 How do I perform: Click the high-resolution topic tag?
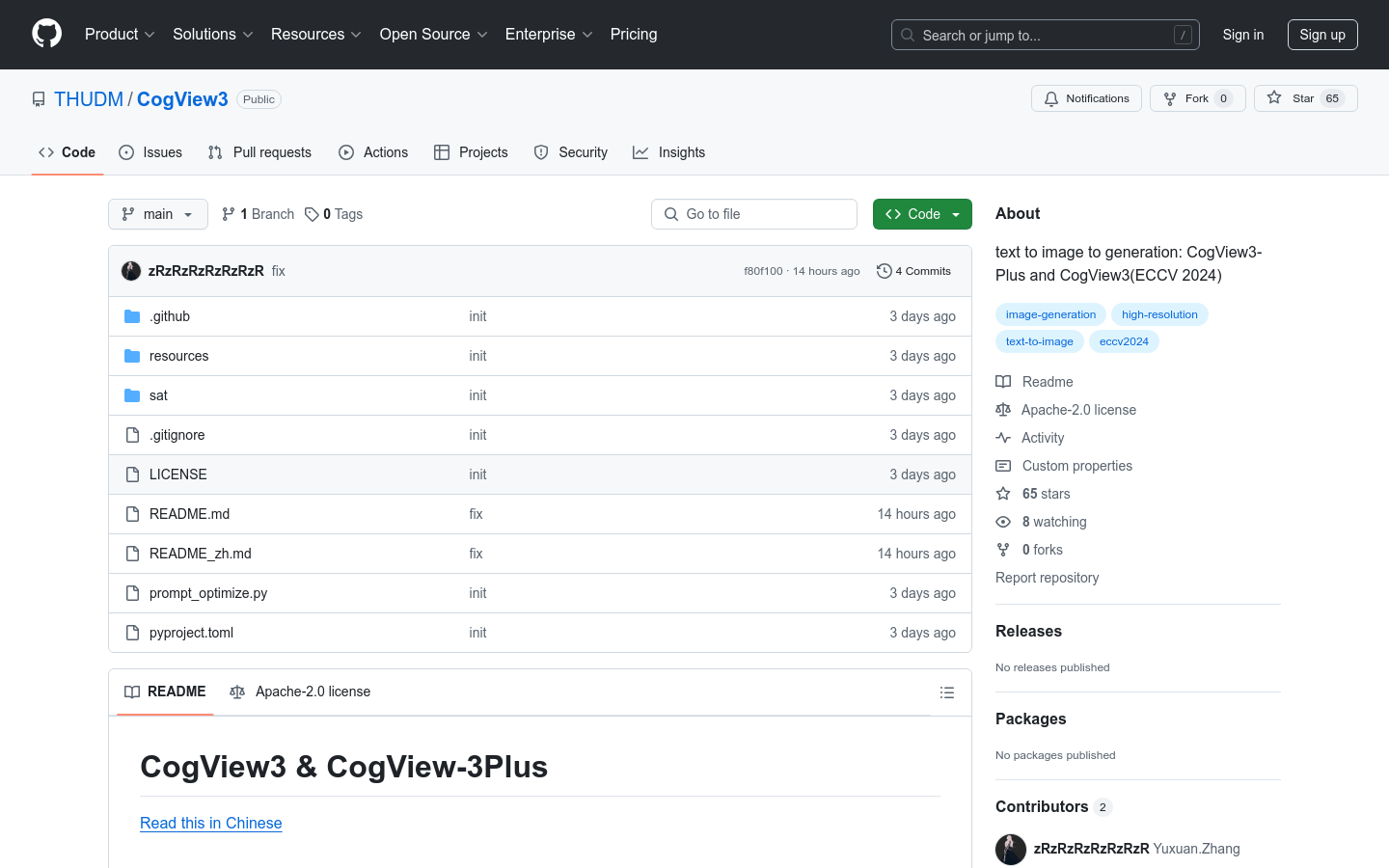pyautogui.click(x=1159, y=314)
